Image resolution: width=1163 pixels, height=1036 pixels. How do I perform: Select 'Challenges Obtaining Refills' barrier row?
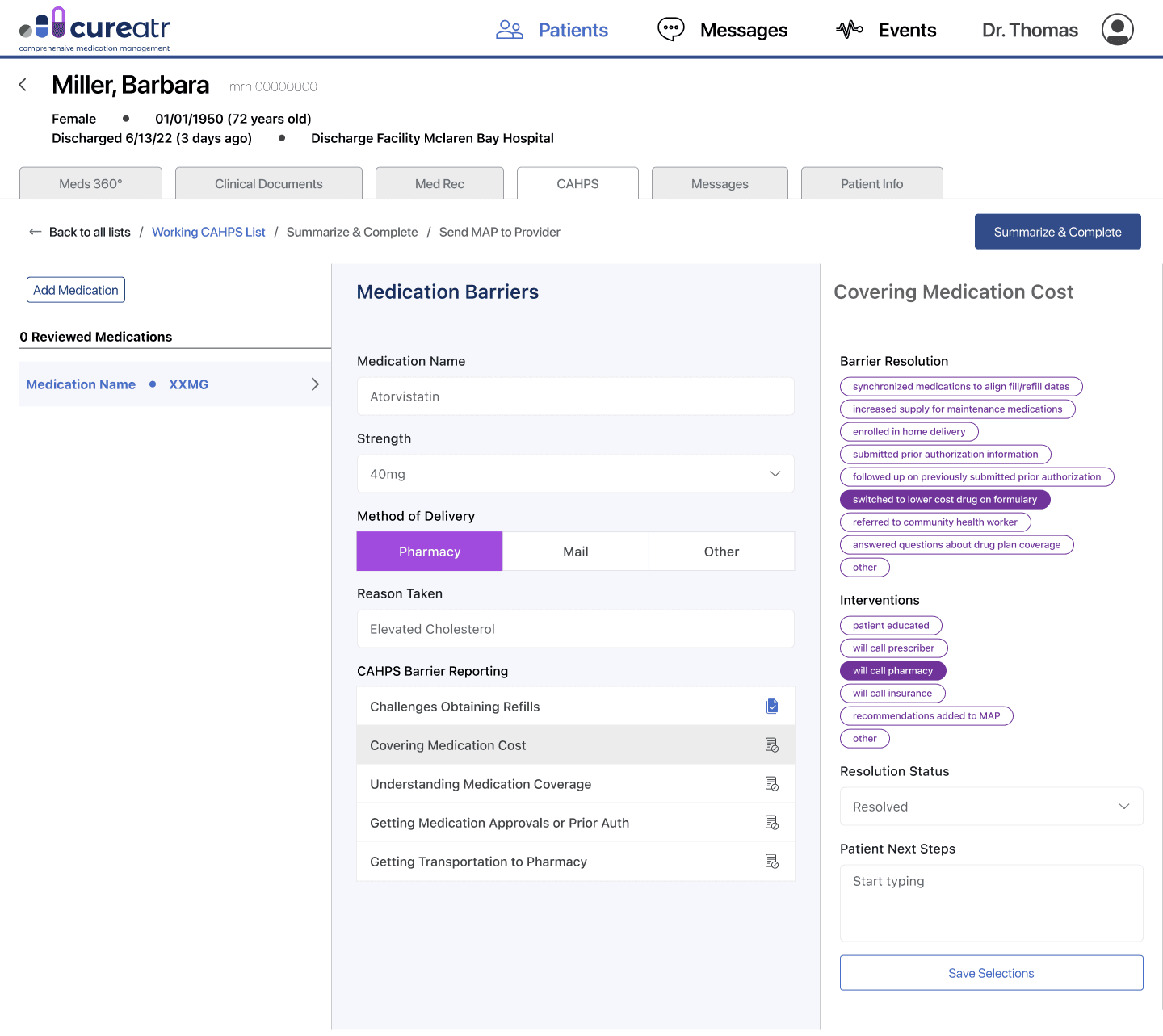coord(576,707)
